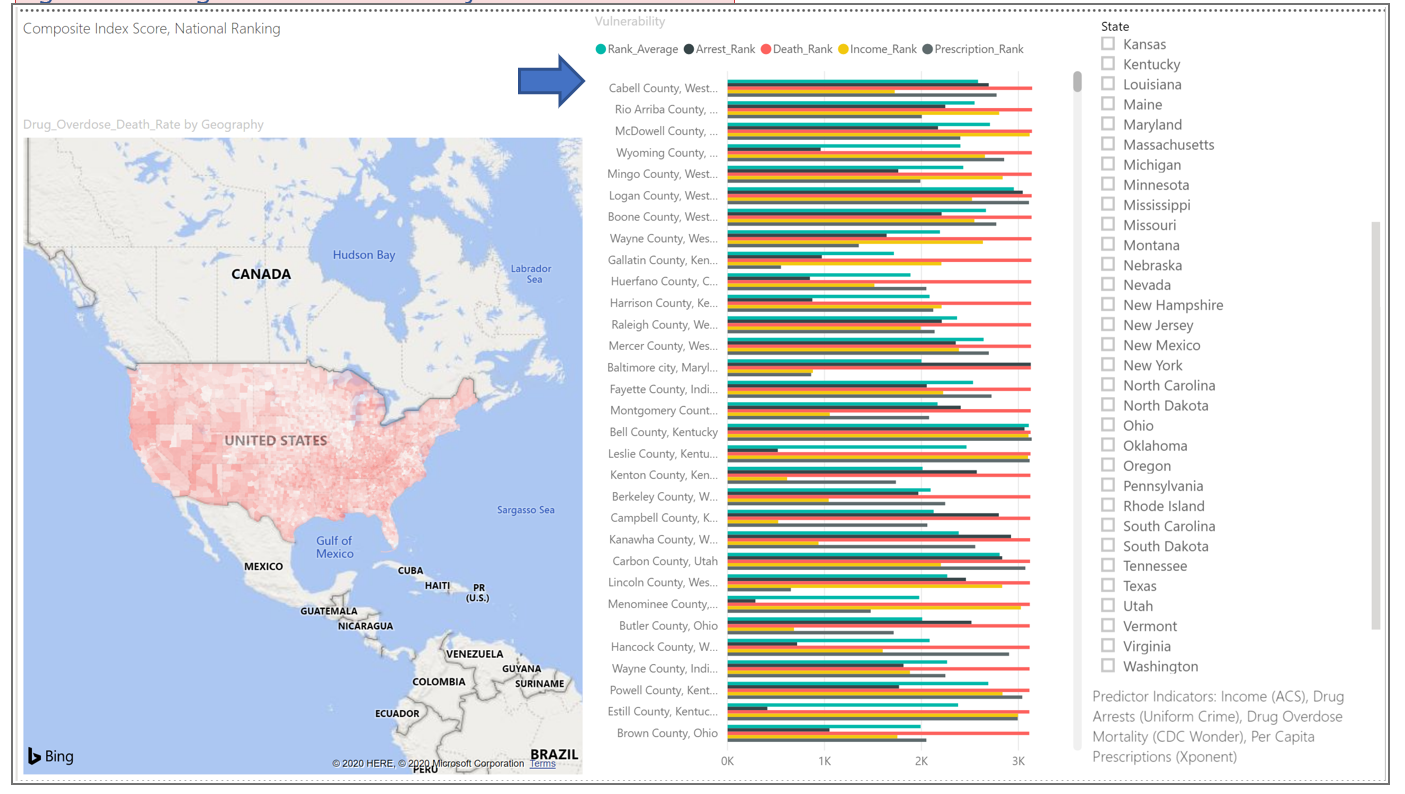Toggle Rank_Average legend marker
The image size is (1405, 794).
coord(601,49)
